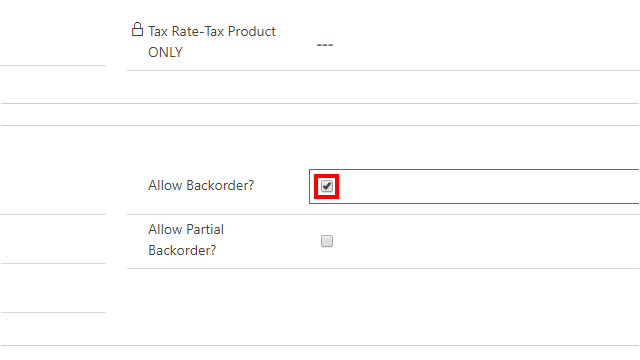Click the Allow Backorder? field label

tap(201, 185)
